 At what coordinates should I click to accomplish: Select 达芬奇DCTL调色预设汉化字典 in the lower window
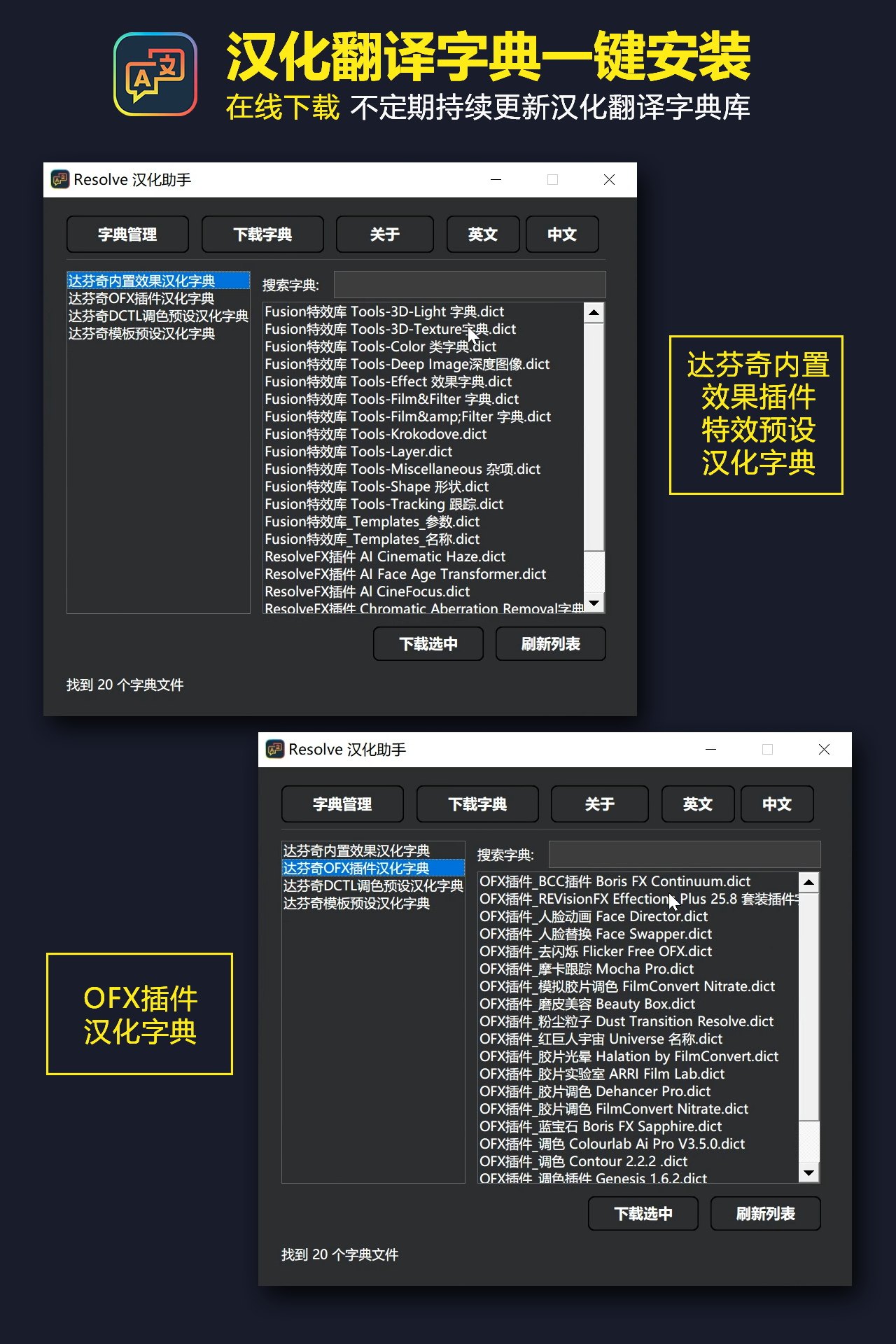373,885
